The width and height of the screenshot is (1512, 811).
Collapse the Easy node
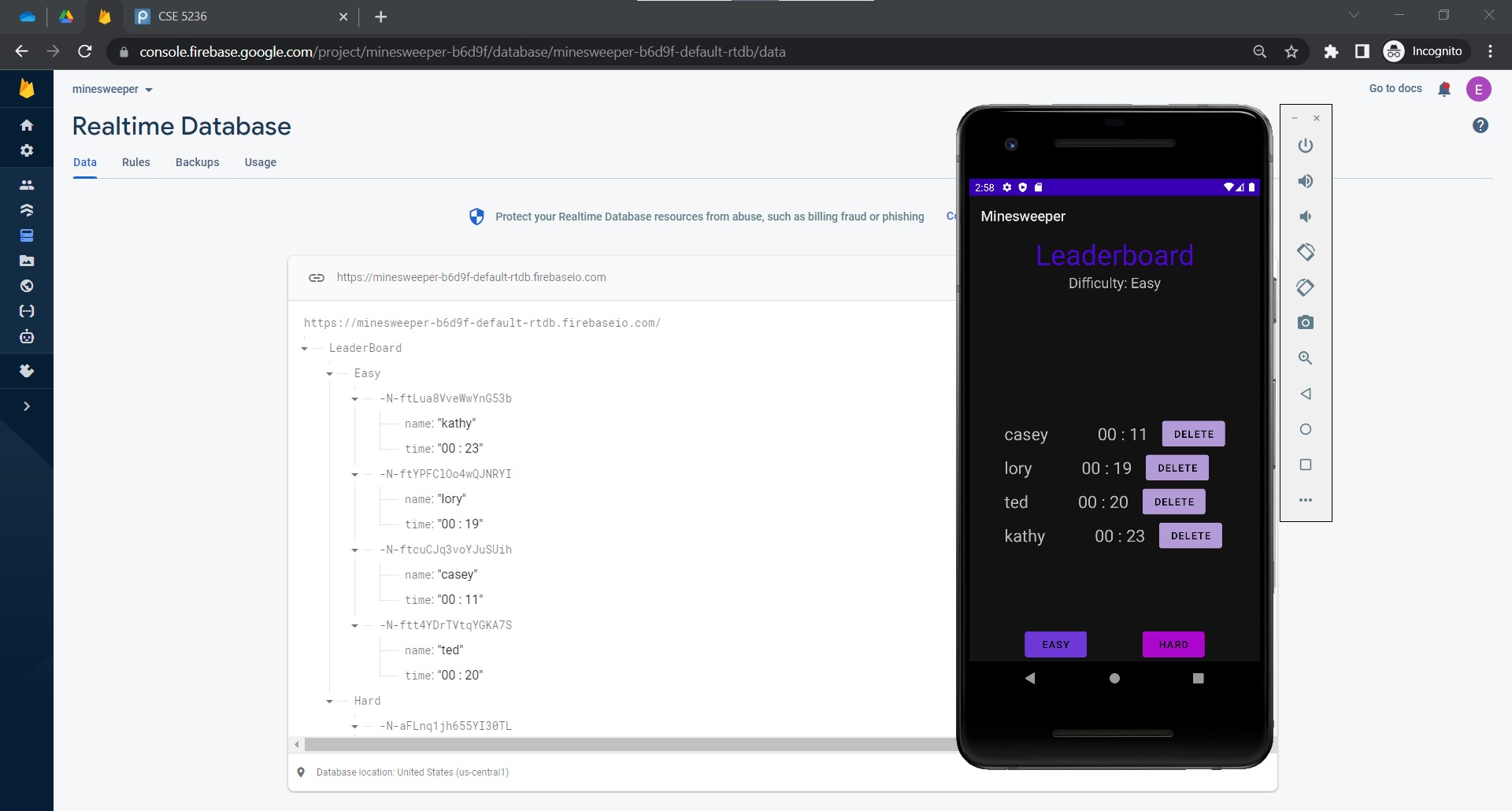[330, 373]
